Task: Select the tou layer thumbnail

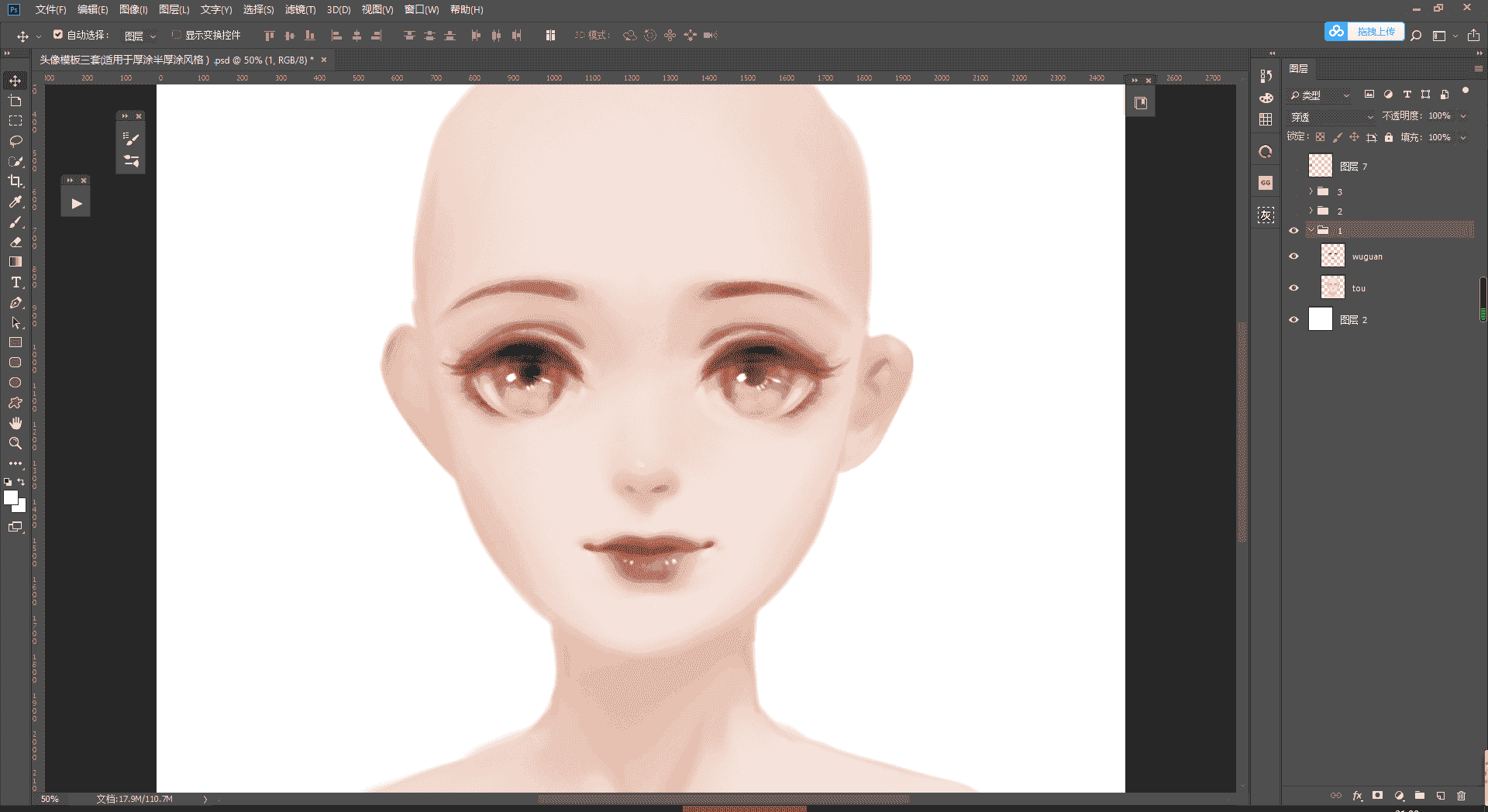Action: click(1333, 287)
